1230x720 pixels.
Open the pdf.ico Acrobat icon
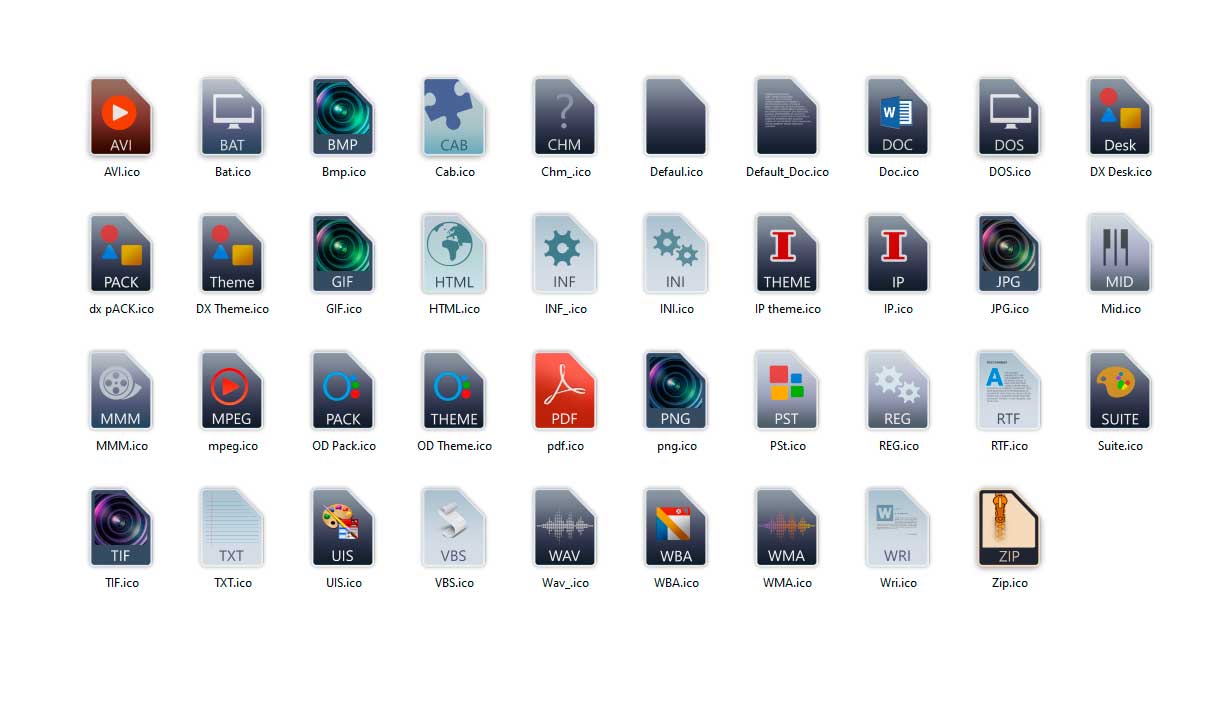click(x=565, y=391)
